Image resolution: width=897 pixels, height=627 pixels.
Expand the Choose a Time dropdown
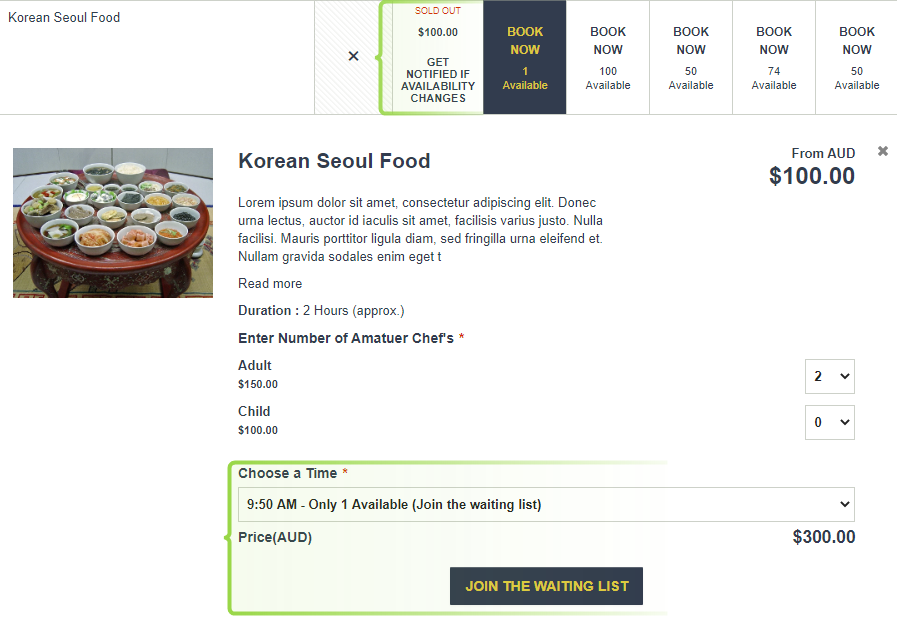(546, 505)
